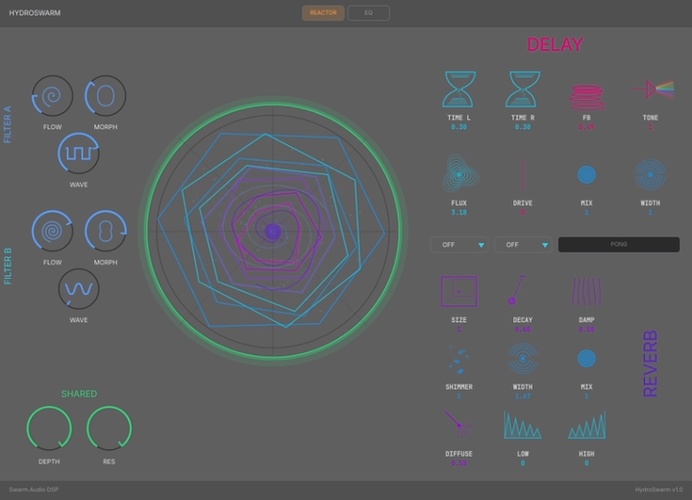Switch to the Reactor tab
The image size is (692, 500).
(x=323, y=13)
